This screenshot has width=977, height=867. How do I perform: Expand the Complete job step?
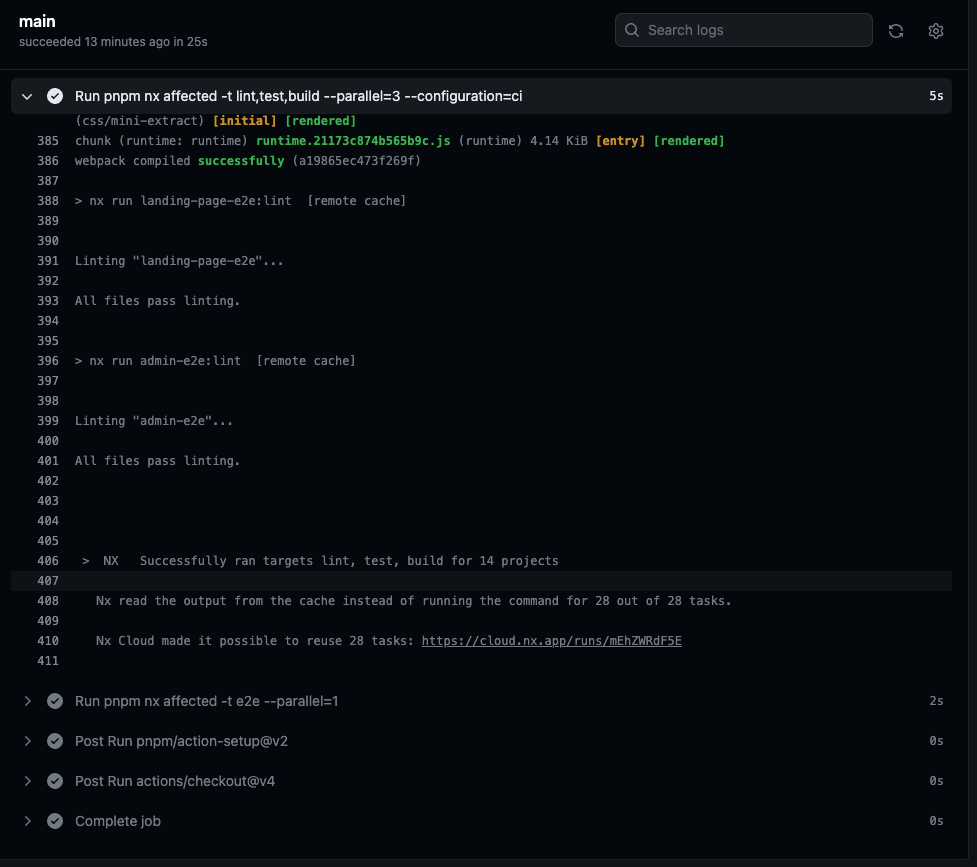(x=27, y=820)
